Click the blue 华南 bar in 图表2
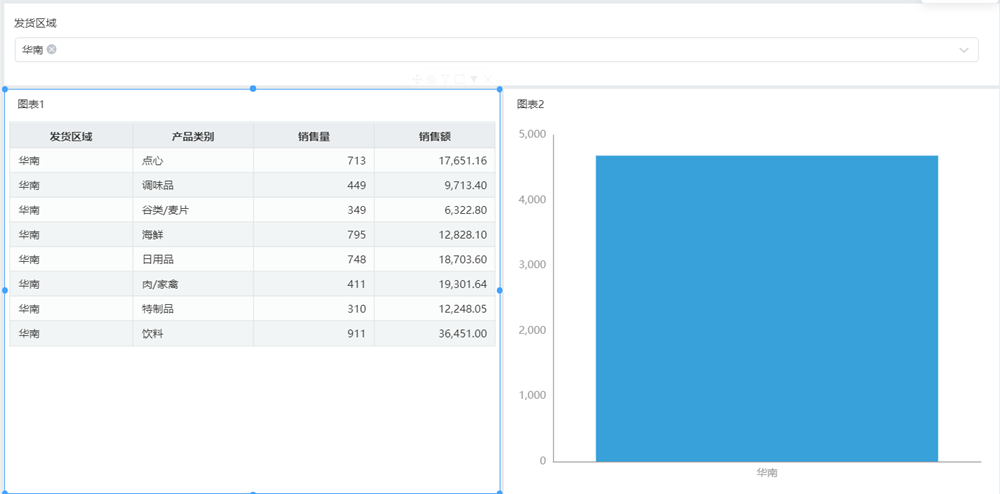Viewport: 1000px width, 494px height. tap(767, 309)
